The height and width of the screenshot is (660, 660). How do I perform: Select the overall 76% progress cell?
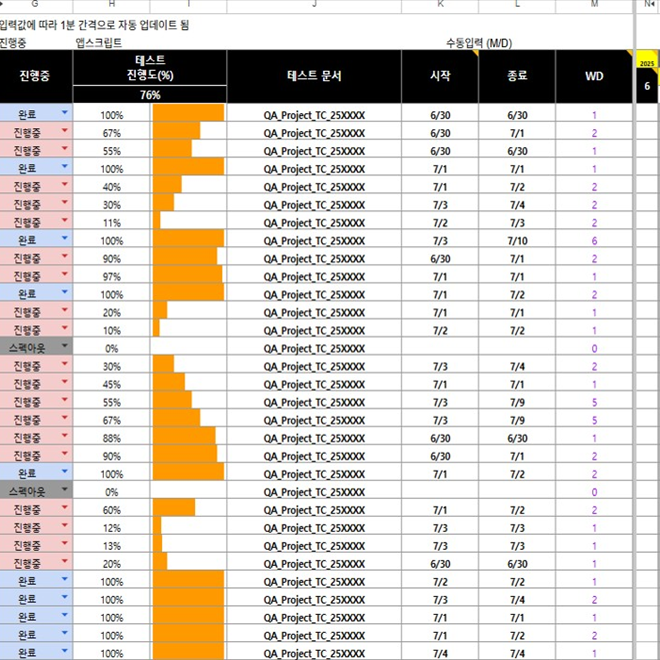(x=150, y=95)
